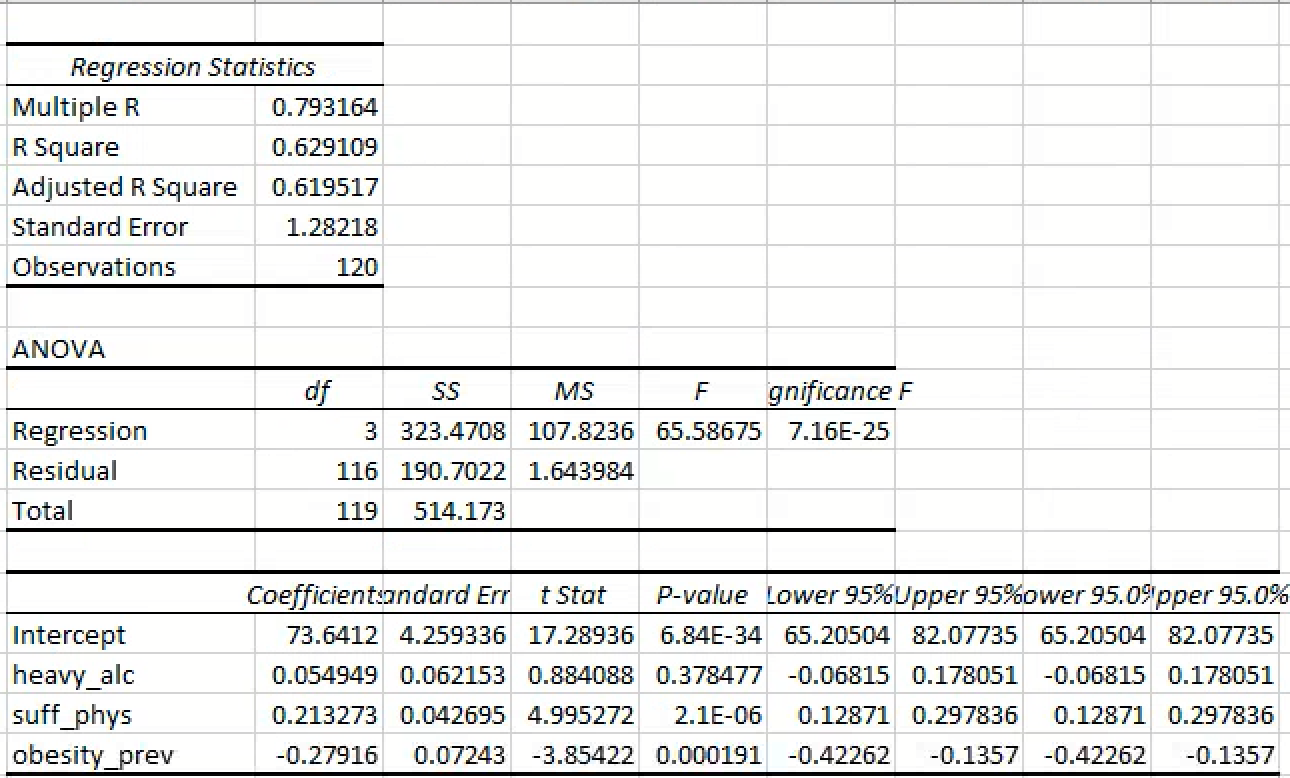Select the Residual SS value 190.7022
1290x778 pixels.
point(453,471)
